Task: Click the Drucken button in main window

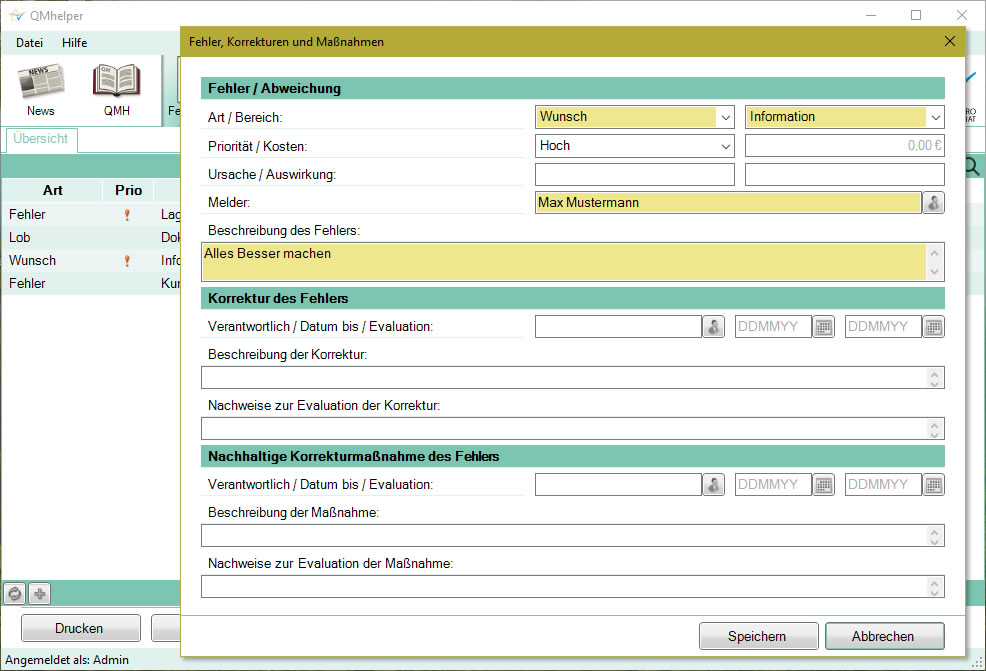Action: (80, 628)
